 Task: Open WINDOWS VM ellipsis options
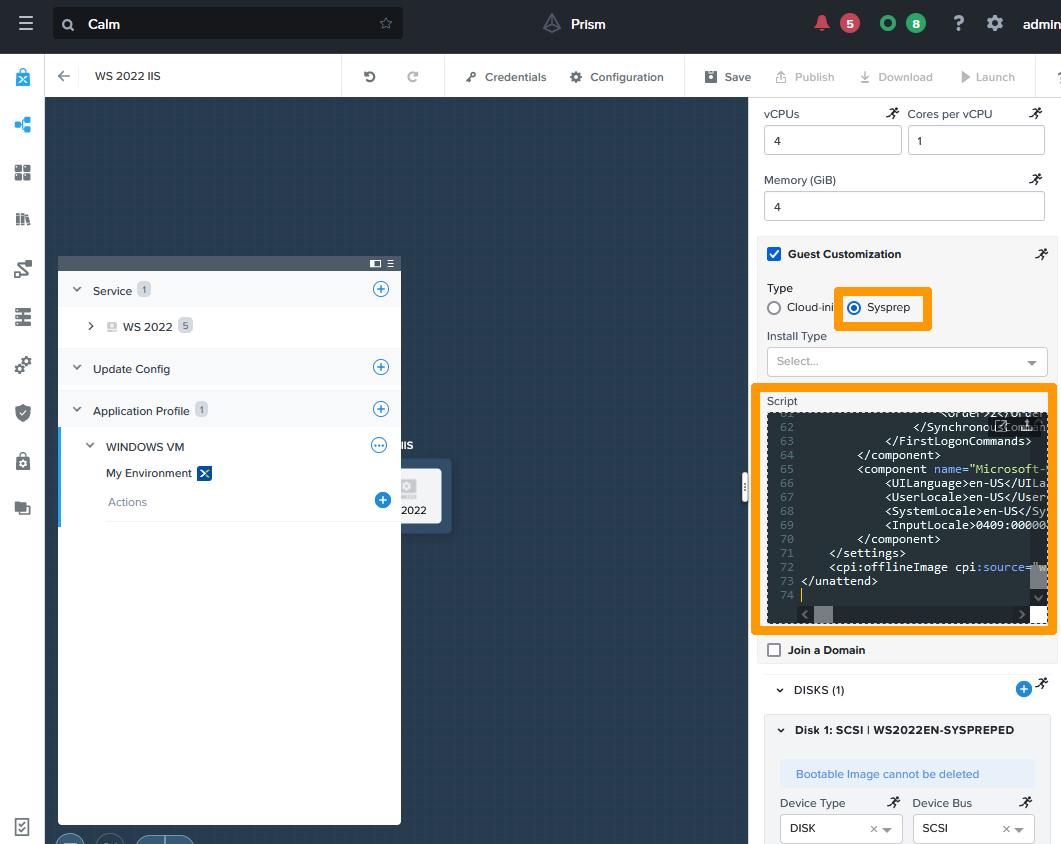[x=379, y=446]
